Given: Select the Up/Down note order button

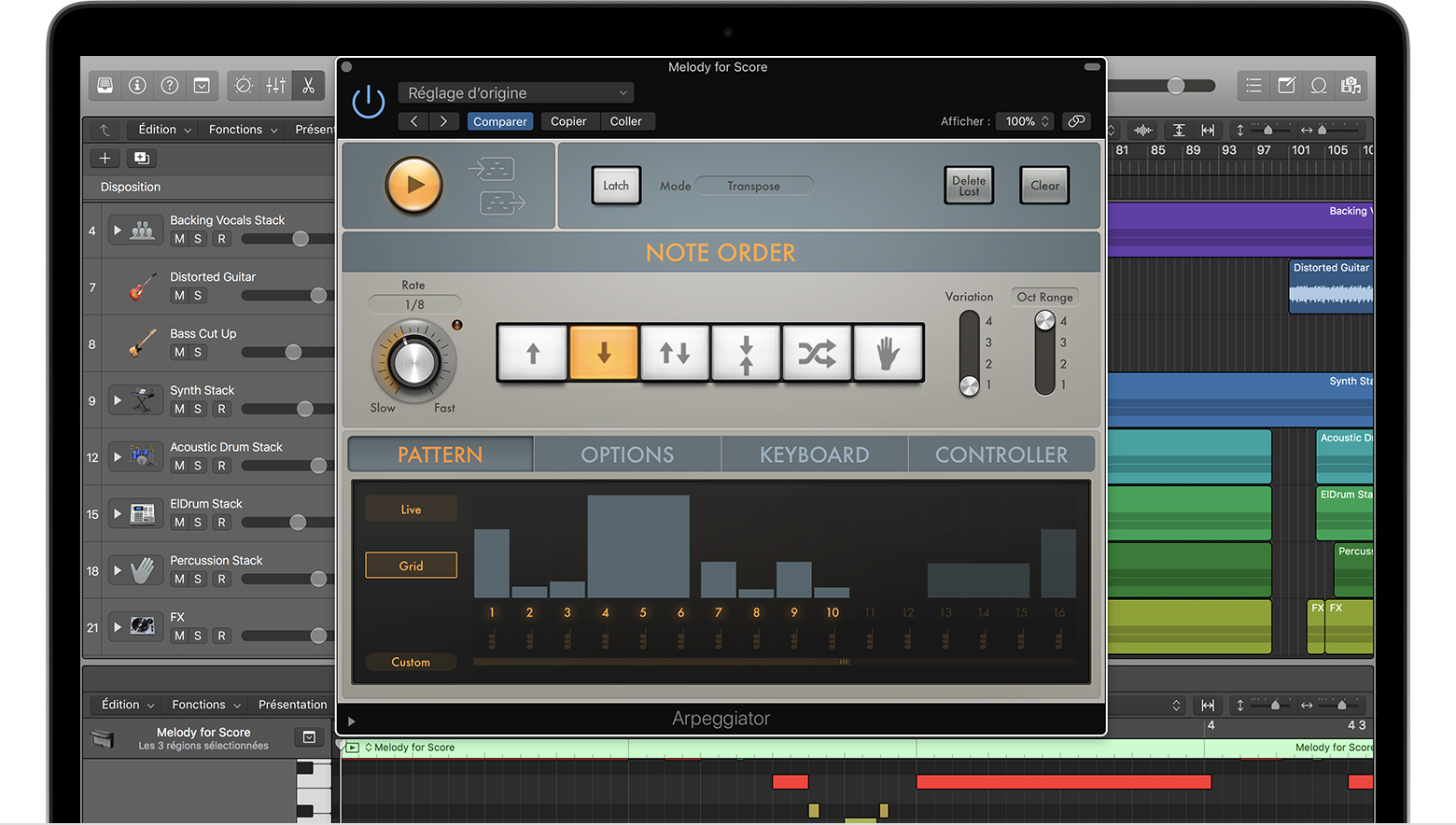Looking at the screenshot, I should tap(674, 353).
